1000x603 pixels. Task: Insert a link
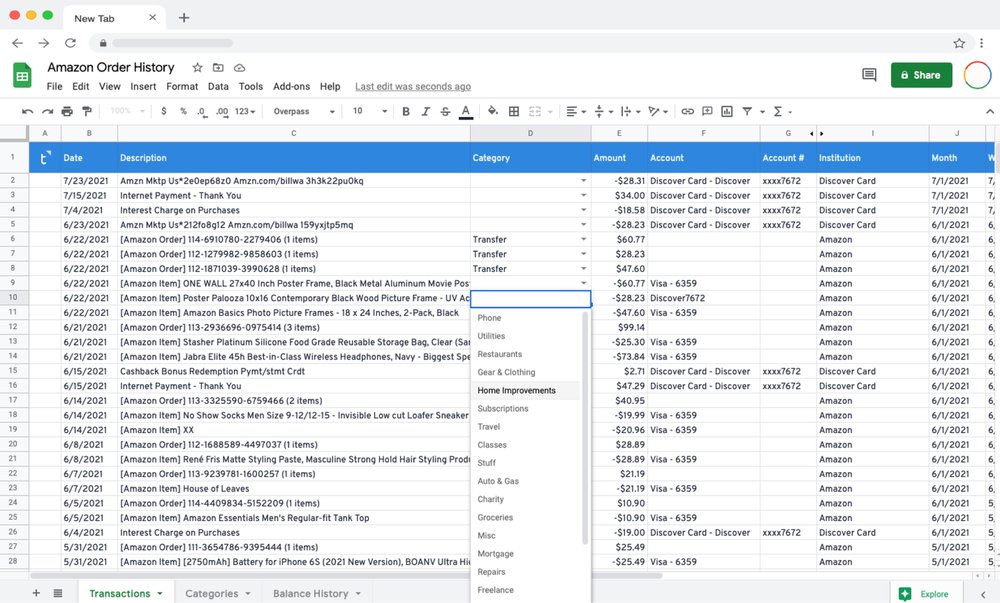pyautogui.click(x=687, y=112)
